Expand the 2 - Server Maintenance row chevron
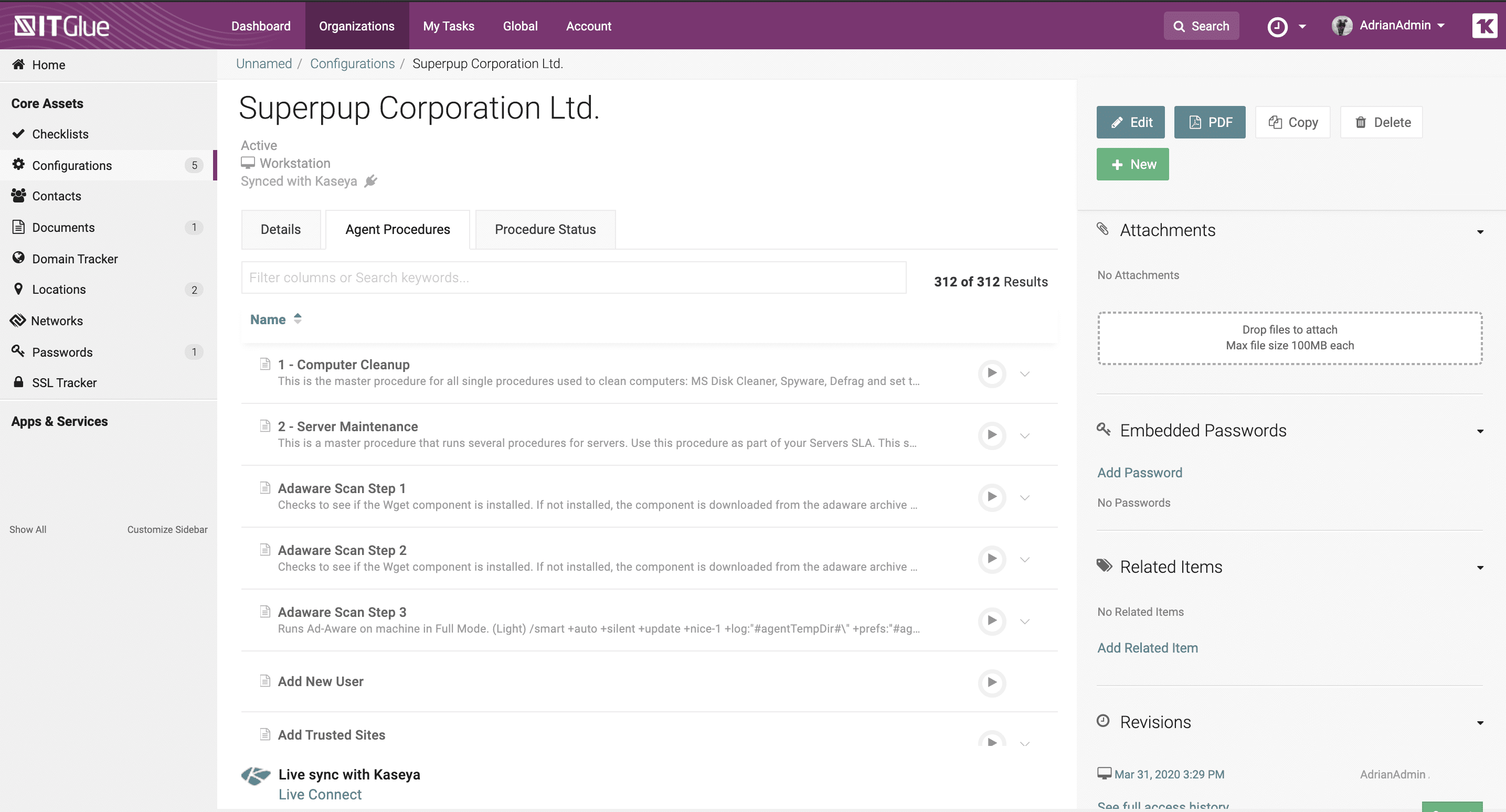Screen dimensions: 1506x812 pyautogui.click(x=1024, y=435)
